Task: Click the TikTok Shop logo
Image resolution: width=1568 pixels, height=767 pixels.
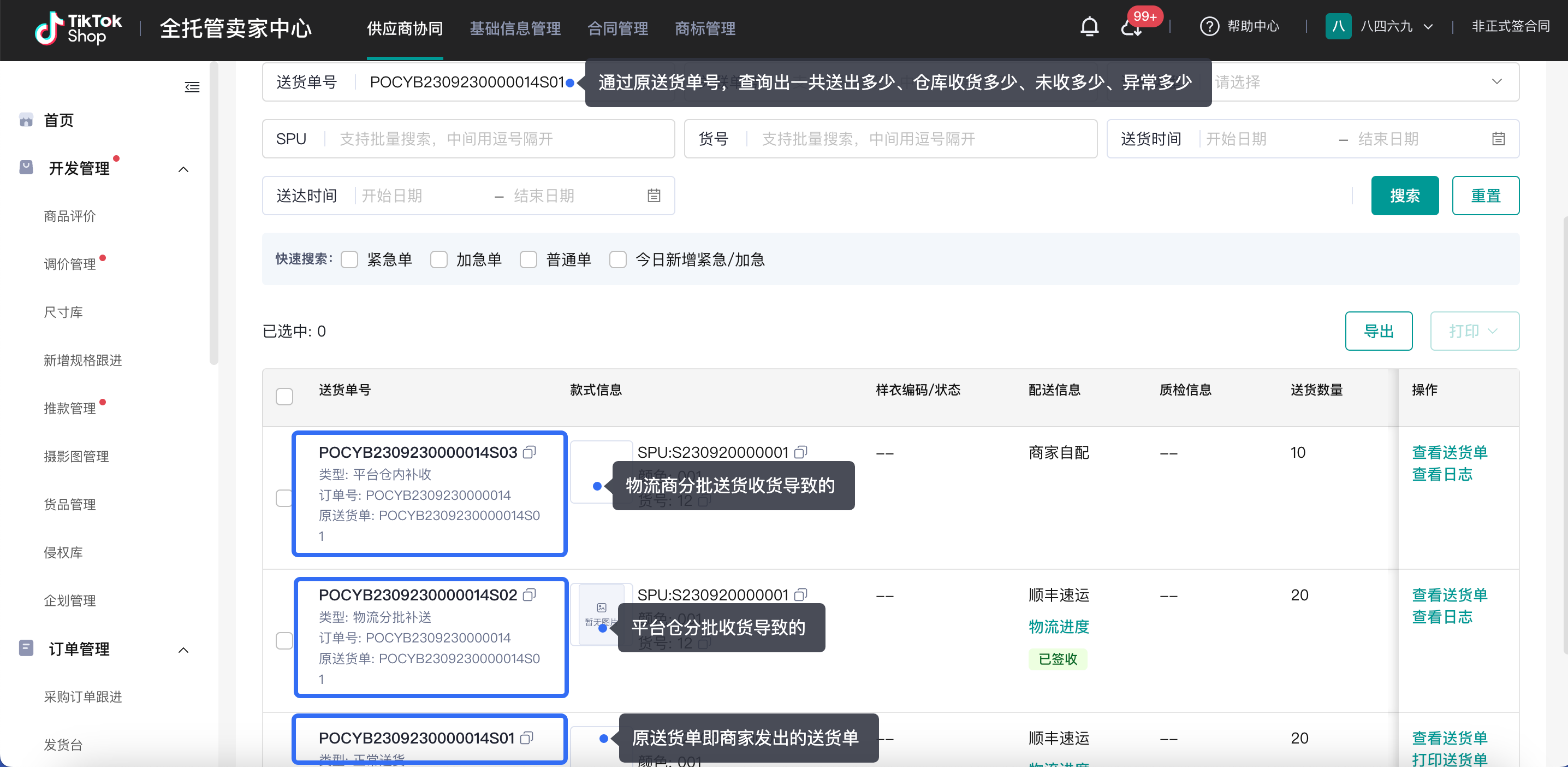Action: click(78, 28)
